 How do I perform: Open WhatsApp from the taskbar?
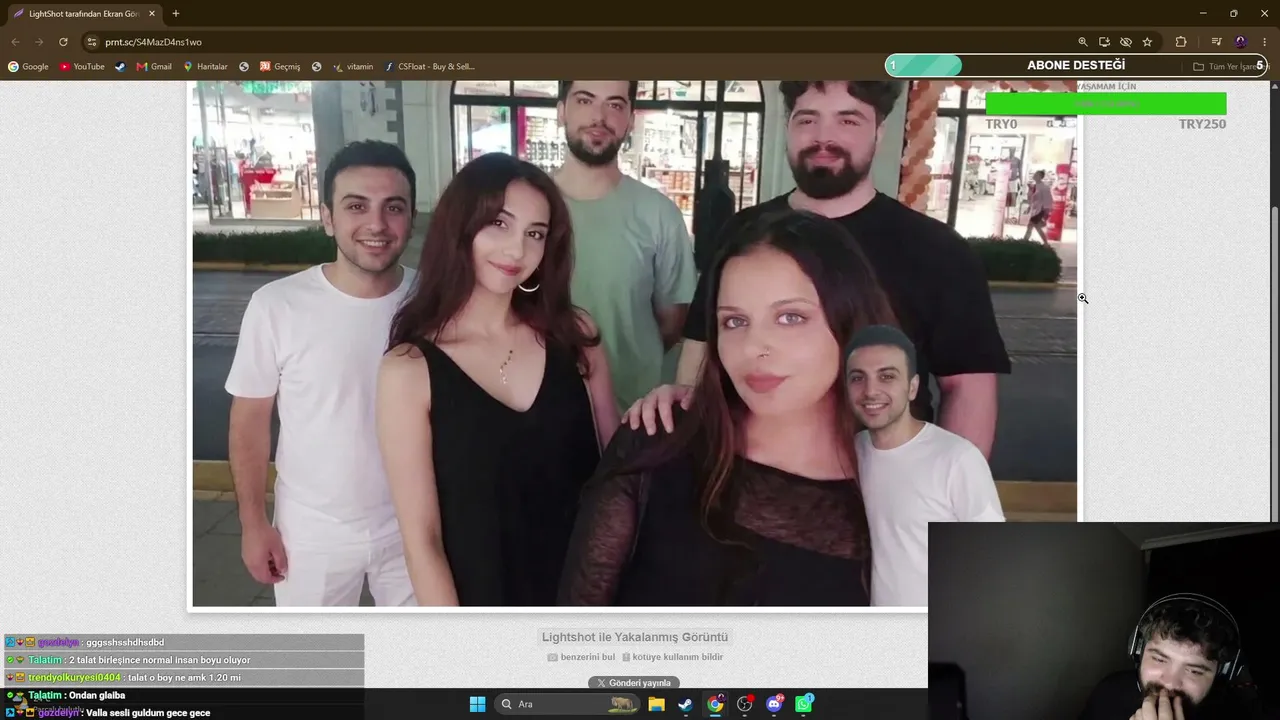click(x=804, y=704)
